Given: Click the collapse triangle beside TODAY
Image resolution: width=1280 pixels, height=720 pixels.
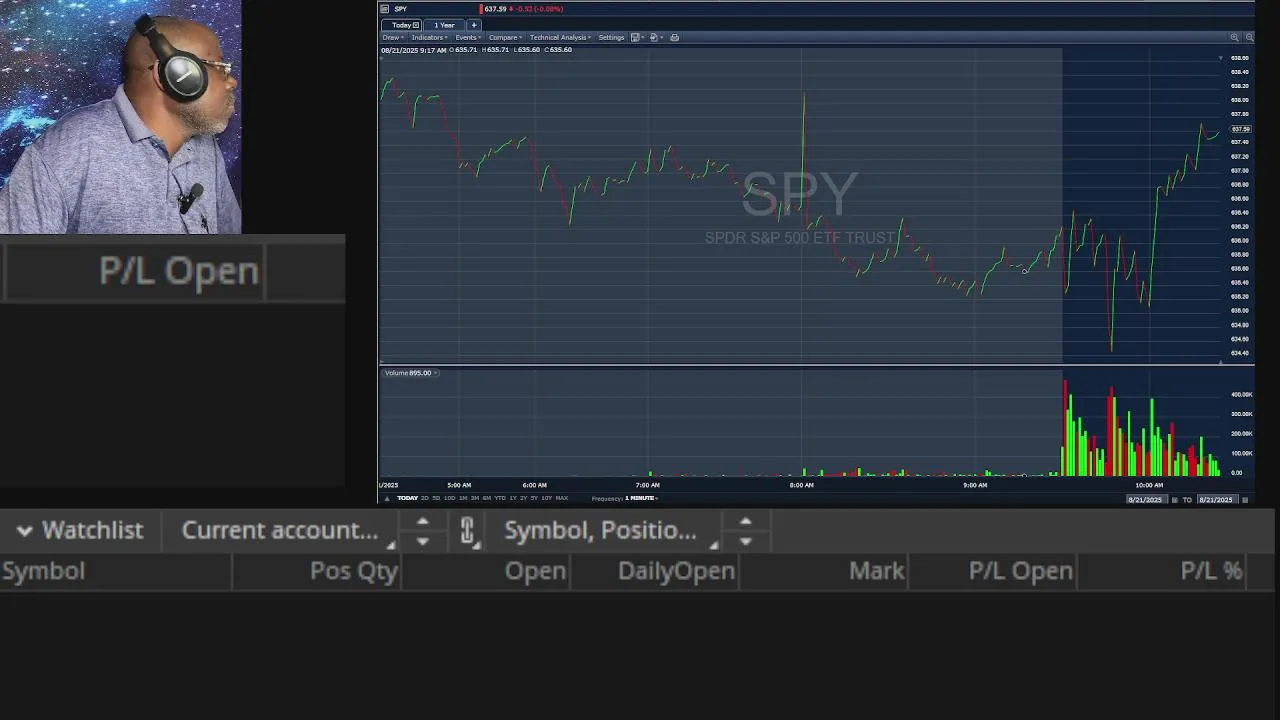Looking at the screenshot, I should (387, 498).
